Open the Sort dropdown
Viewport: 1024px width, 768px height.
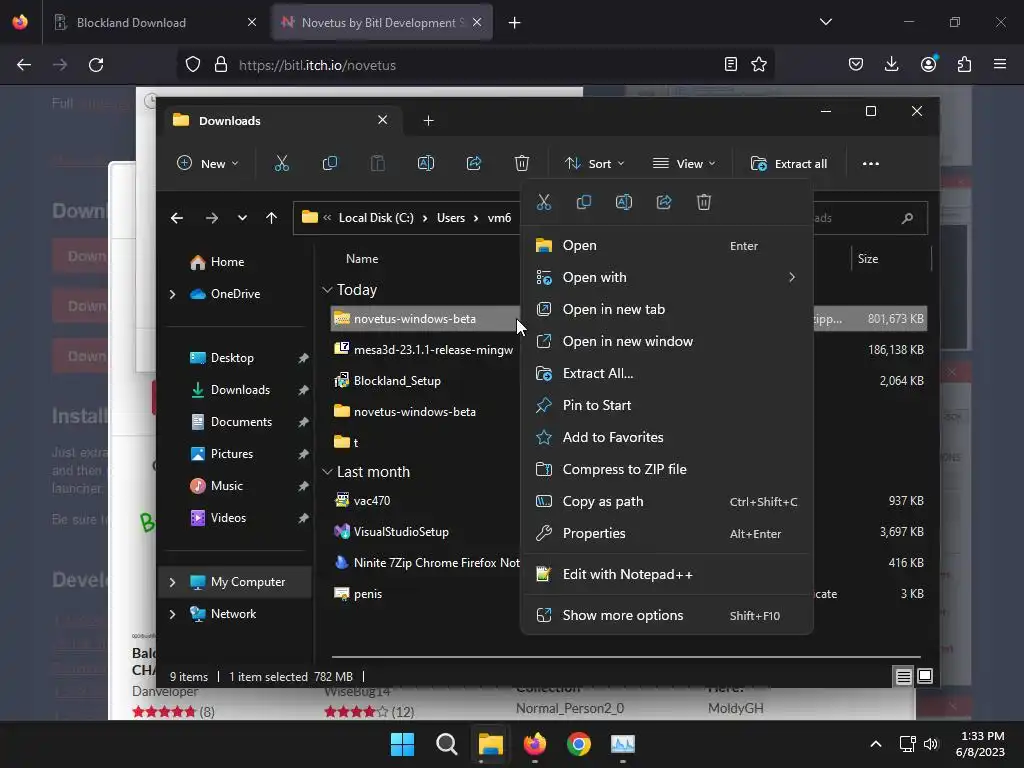click(x=595, y=163)
